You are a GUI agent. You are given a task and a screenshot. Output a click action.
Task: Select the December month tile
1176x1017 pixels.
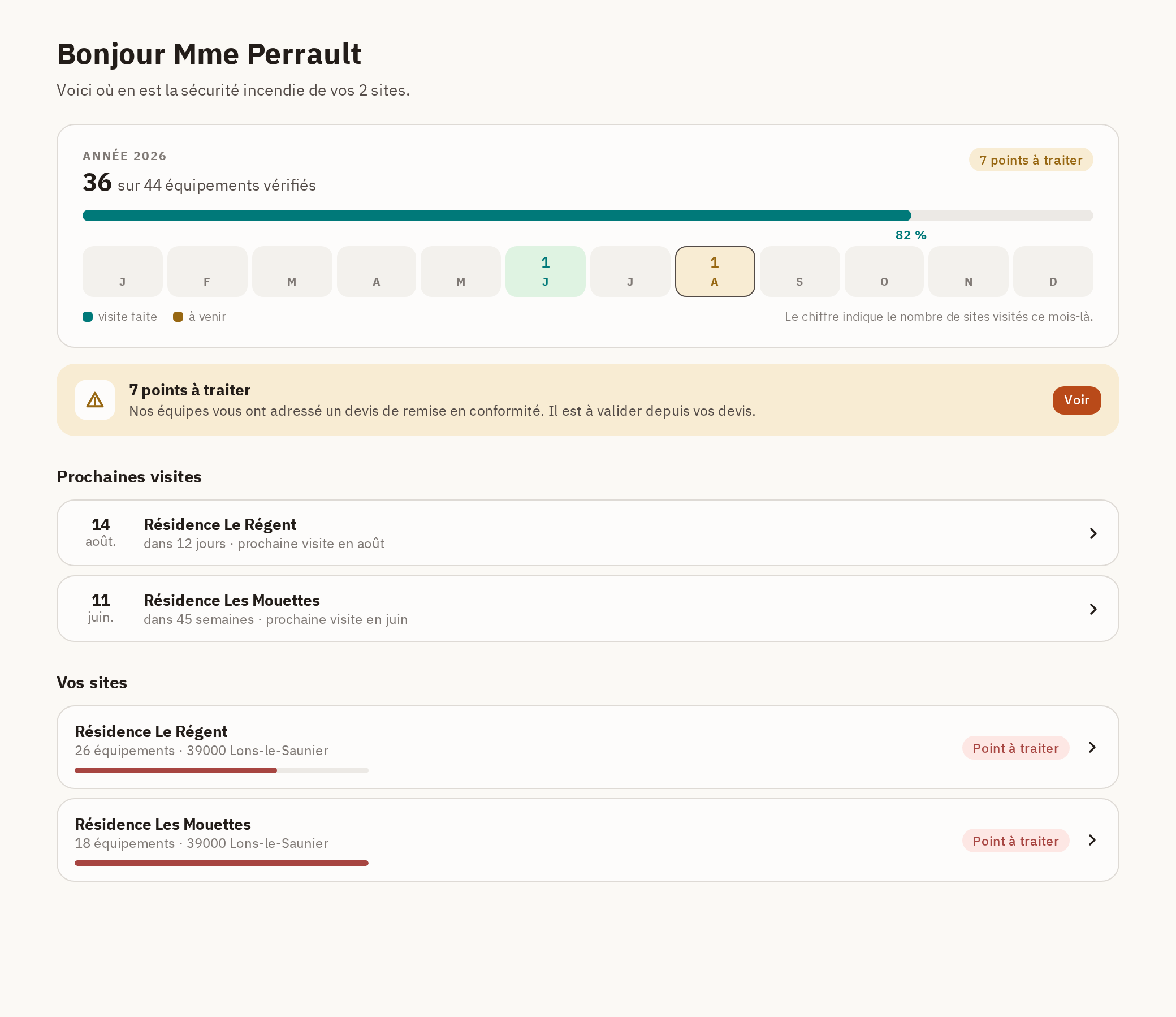[x=1053, y=272]
